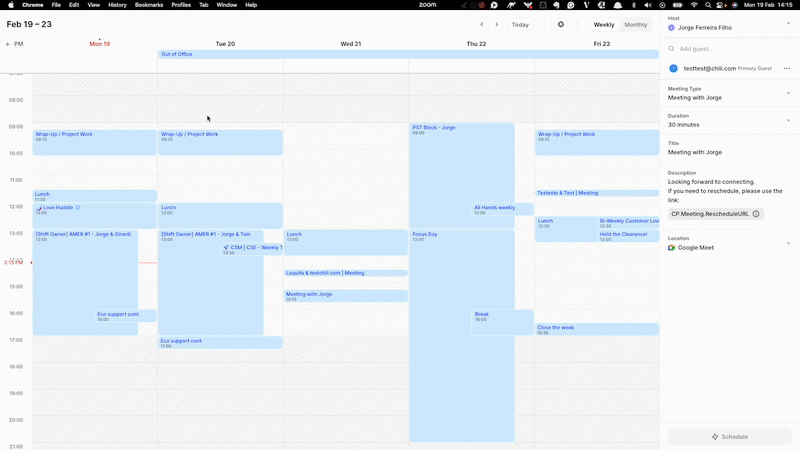Screen dimensions: 800x450
Task: Click info icon on CP.Meeting.RescheduleURL chip
Action: (x=756, y=214)
